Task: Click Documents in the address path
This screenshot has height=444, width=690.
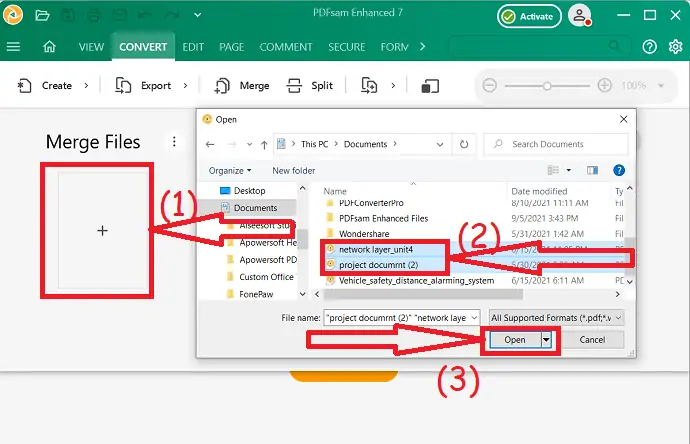Action: (x=365, y=144)
